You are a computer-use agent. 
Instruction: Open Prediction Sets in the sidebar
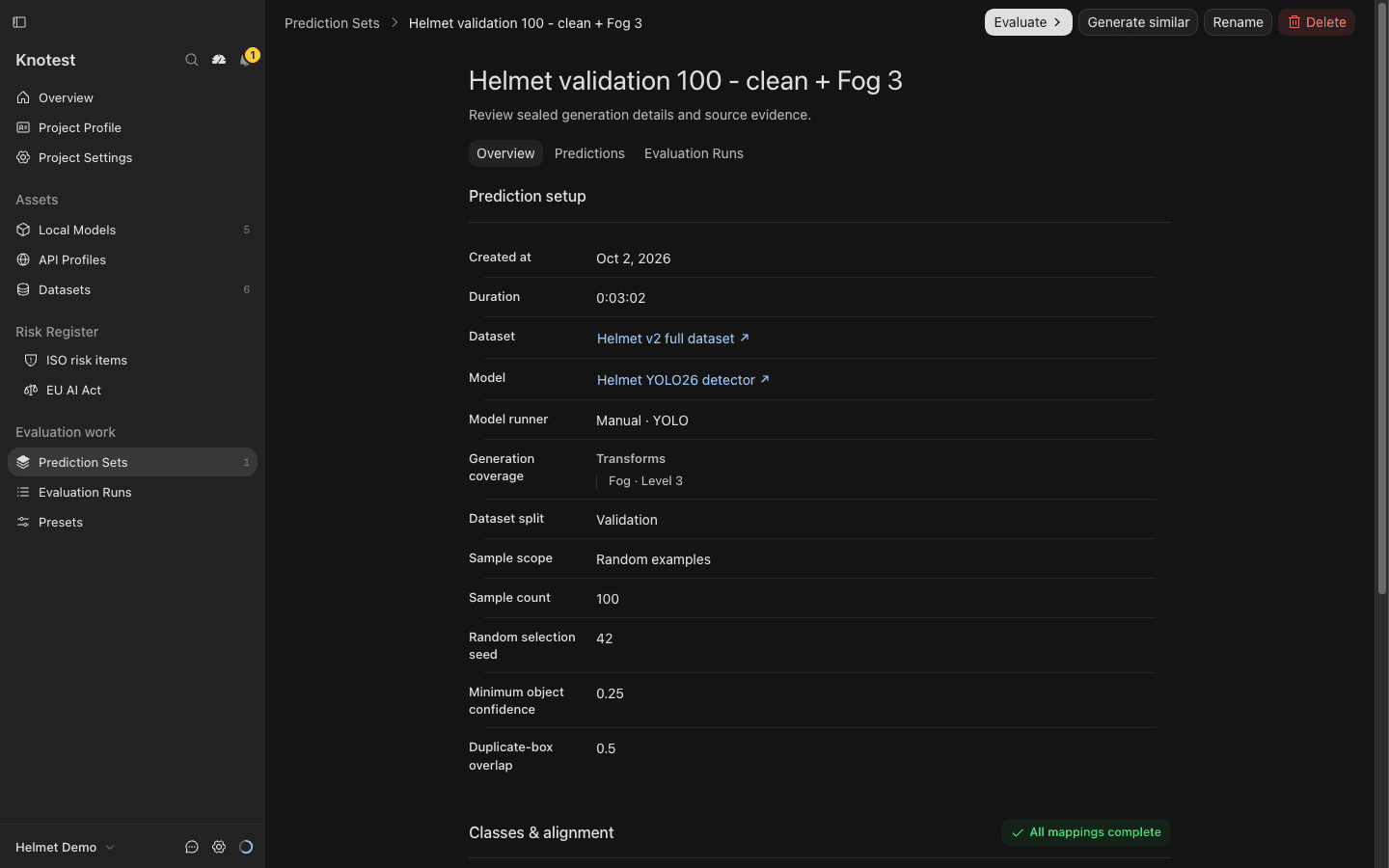(x=132, y=462)
